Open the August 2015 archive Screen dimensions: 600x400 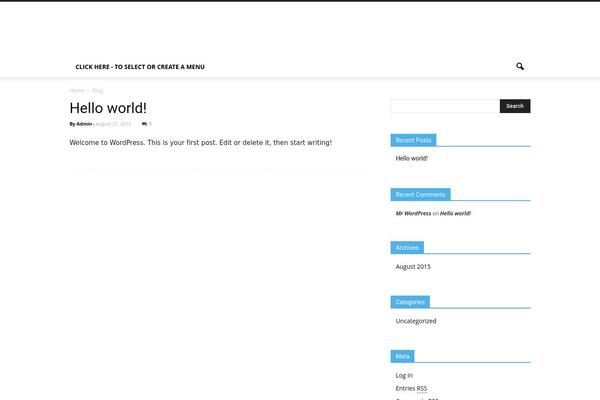pos(413,267)
